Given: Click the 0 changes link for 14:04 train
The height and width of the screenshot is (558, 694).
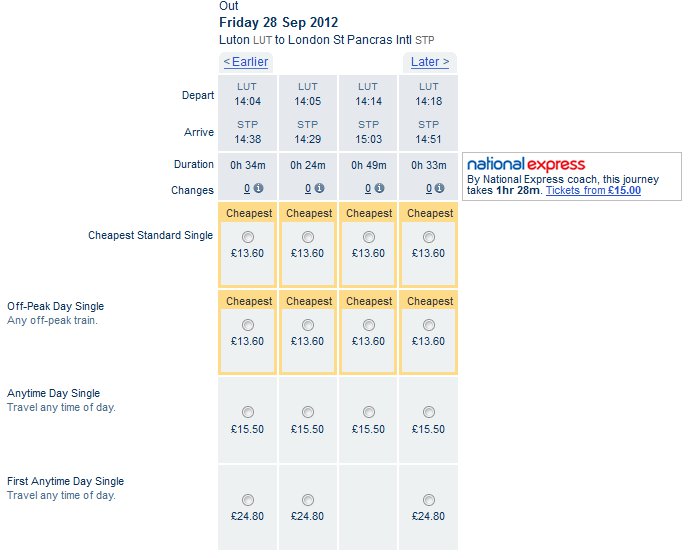Looking at the screenshot, I should click(x=247, y=189).
